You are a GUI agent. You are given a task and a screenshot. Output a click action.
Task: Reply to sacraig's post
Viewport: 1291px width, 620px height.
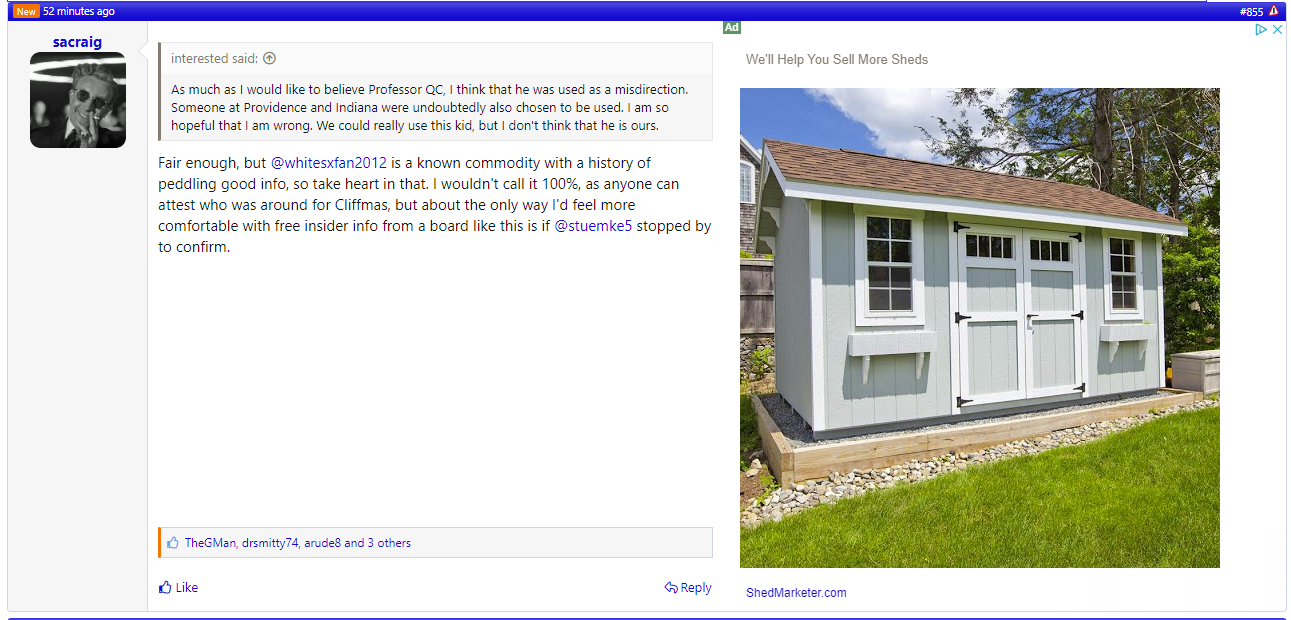coord(688,587)
